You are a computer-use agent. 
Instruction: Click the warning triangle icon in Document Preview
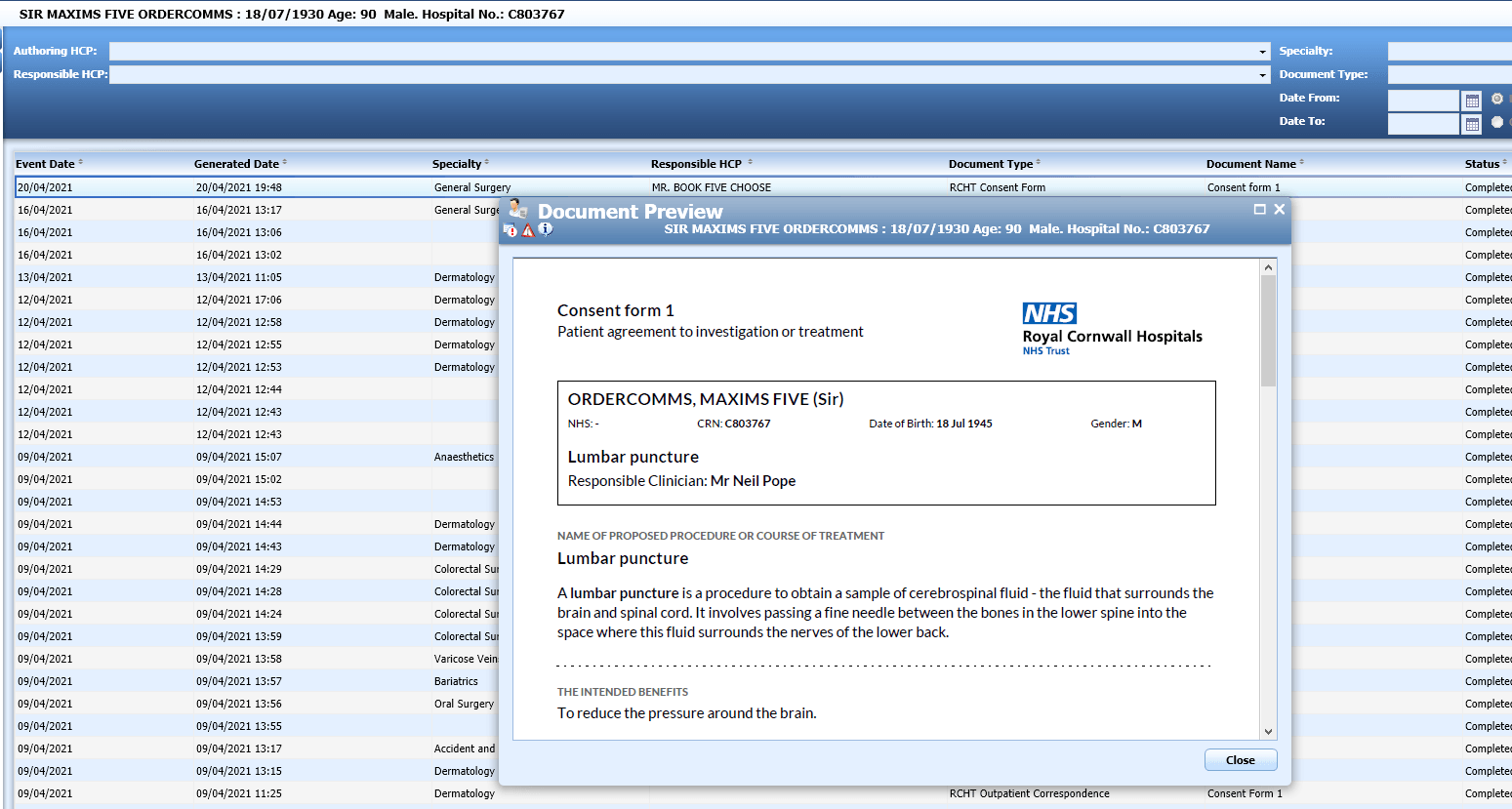(527, 229)
